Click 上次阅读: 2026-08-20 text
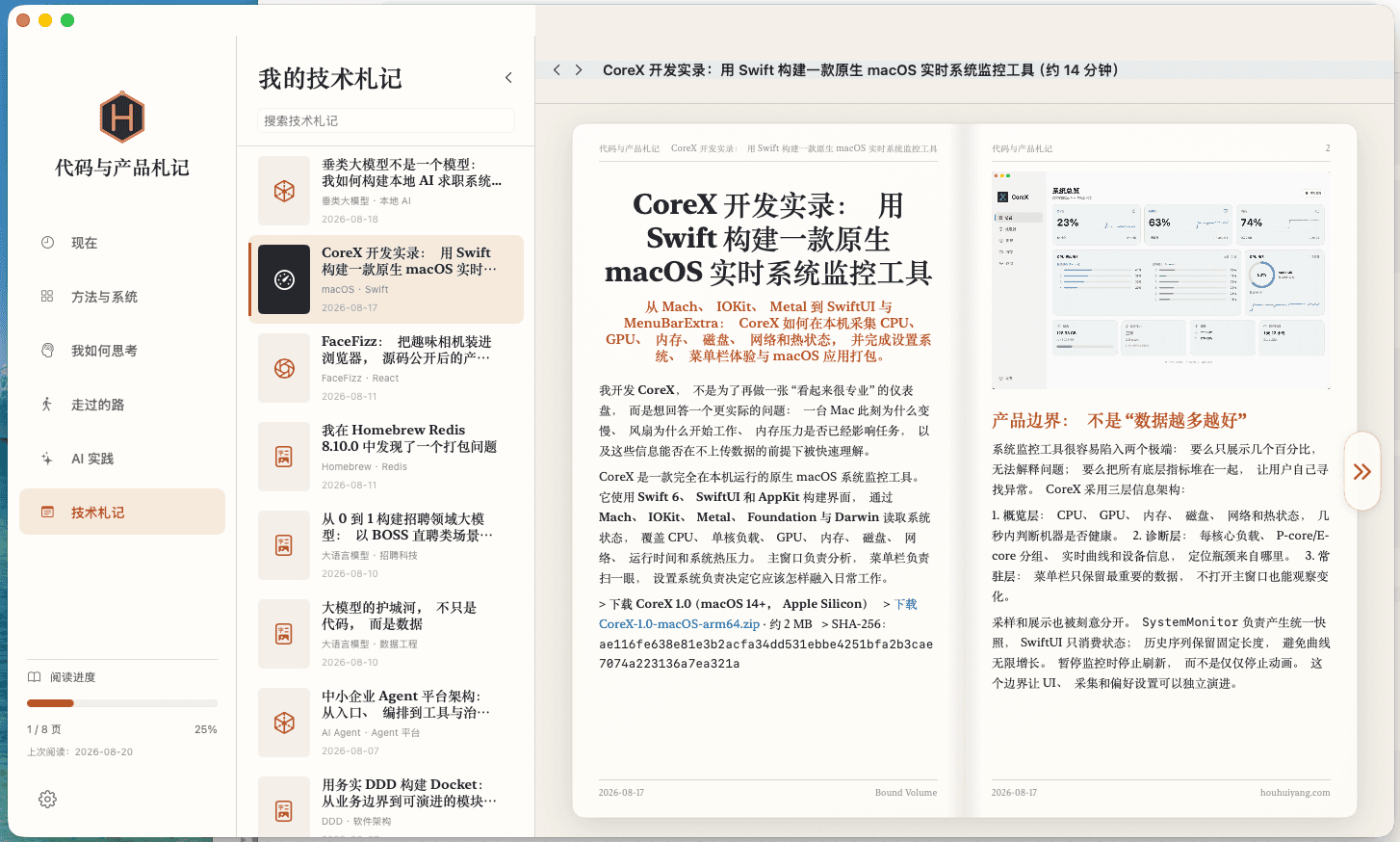Image resolution: width=1400 pixels, height=842 pixels. pos(80,751)
